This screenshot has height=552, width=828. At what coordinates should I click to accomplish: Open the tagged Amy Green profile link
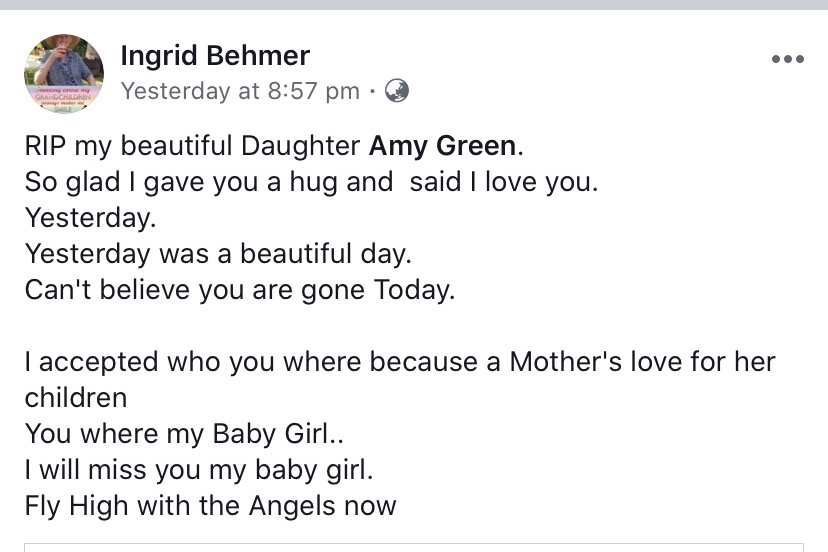pyautogui.click(x=442, y=146)
